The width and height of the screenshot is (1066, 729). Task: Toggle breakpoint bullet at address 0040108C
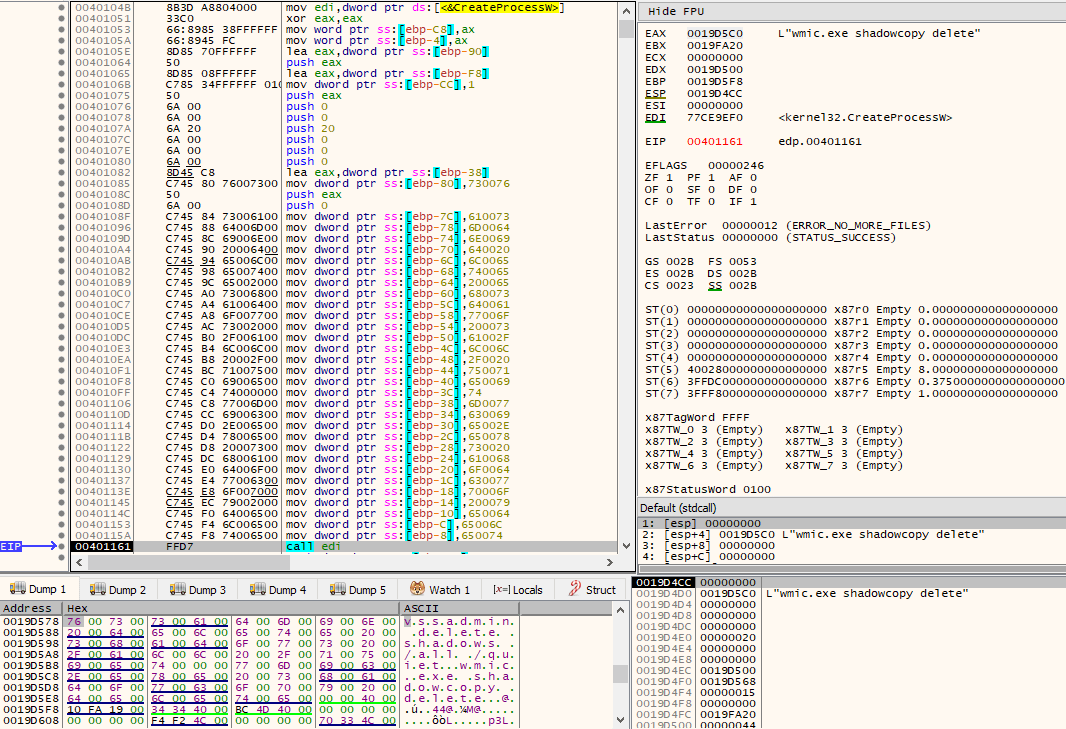coord(62,194)
